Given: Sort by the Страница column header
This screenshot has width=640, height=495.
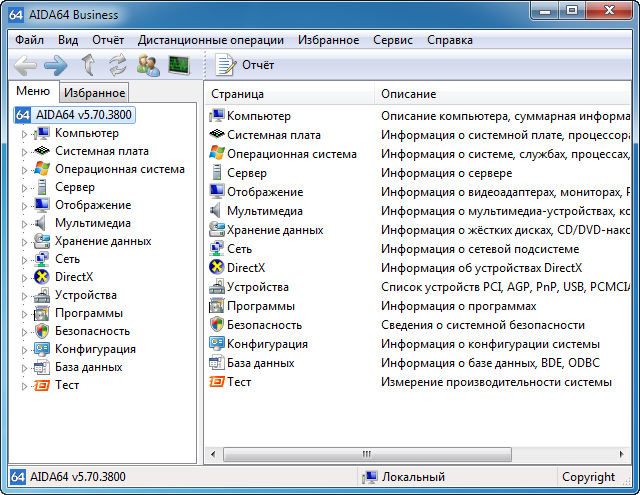Looking at the screenshot, I should pyautogui.click(x=290, y=93).
